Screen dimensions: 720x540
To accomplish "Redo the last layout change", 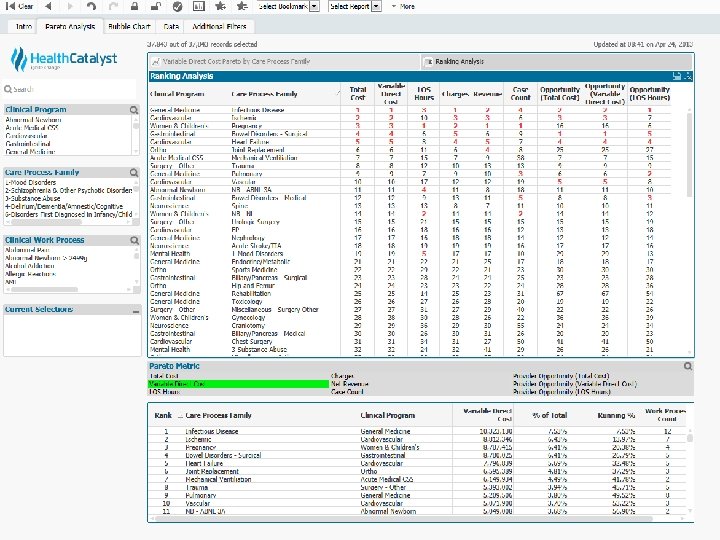I will [113, 6].
